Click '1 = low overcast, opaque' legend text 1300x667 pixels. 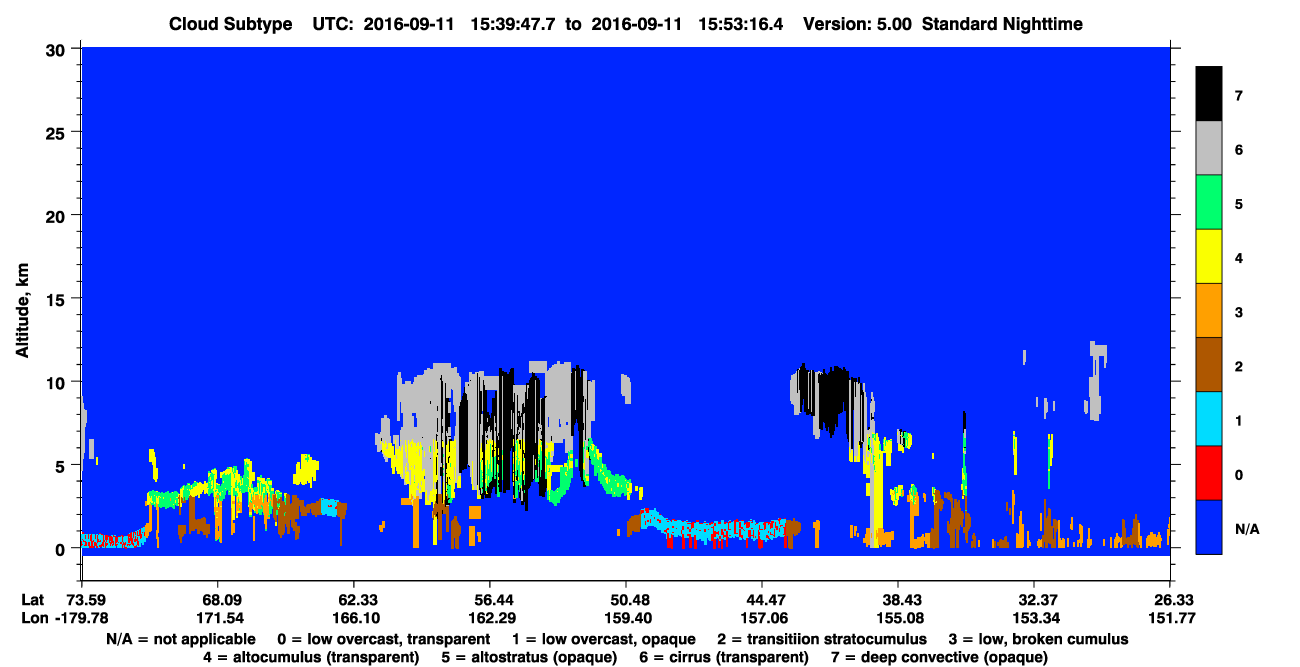(x=604, y=639)
